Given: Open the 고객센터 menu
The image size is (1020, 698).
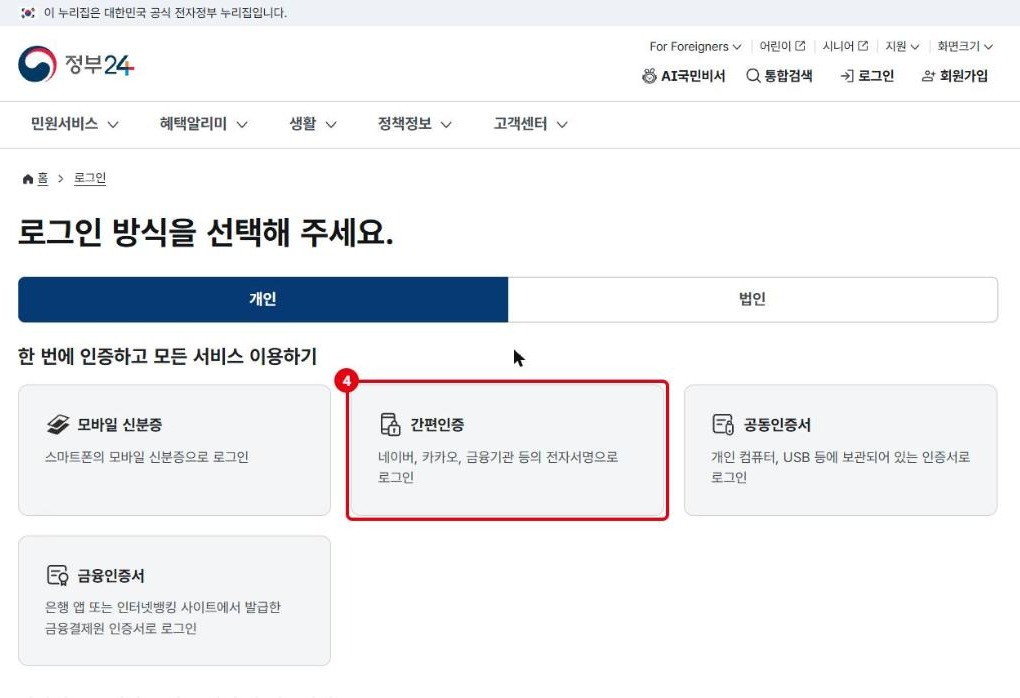Looking at the screenshot, I should 530,124.
